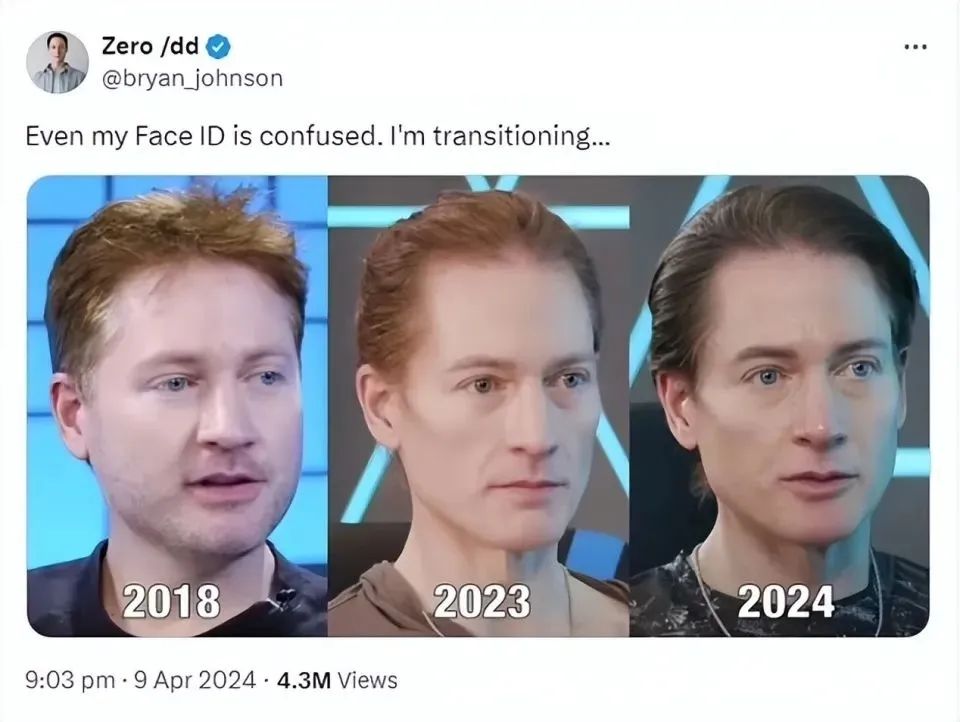This screenshot has width=960, height=722.
Task: Open the photo panel labeled 2023
Action: click(479, 406)
